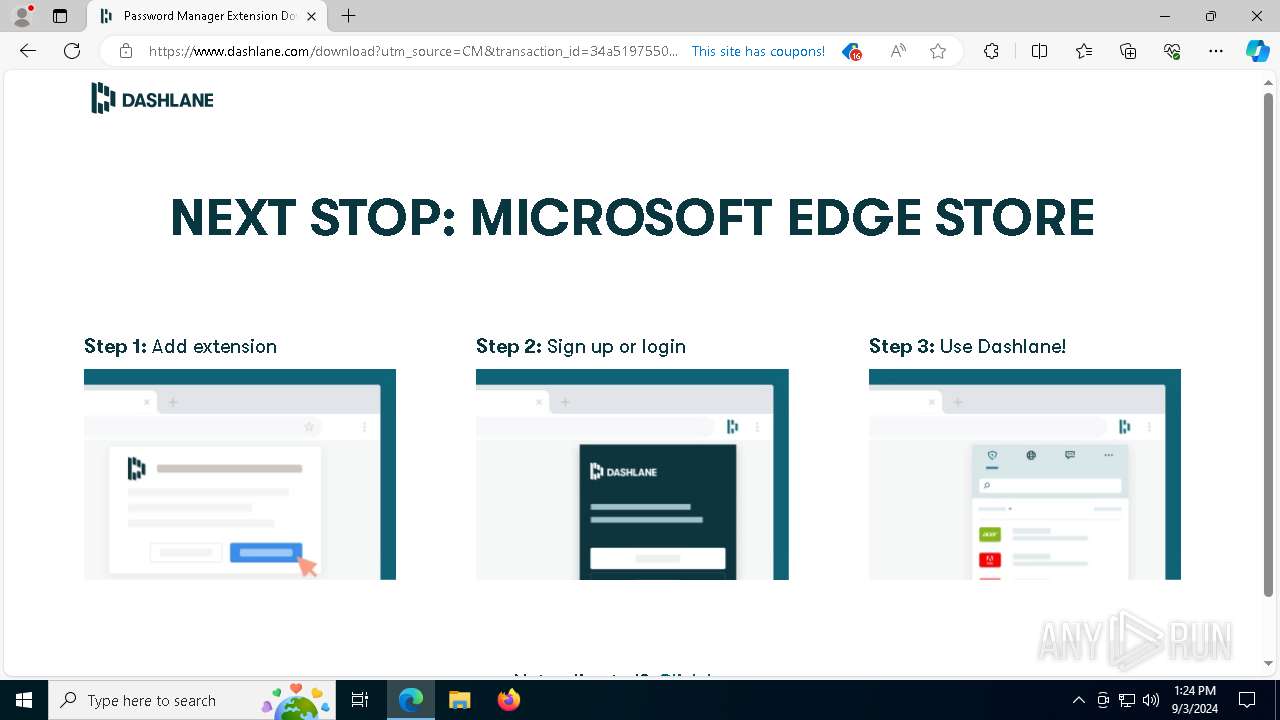1280x720 pixels.
Task: View site information lock icon
Action: (x=126, y=51)
